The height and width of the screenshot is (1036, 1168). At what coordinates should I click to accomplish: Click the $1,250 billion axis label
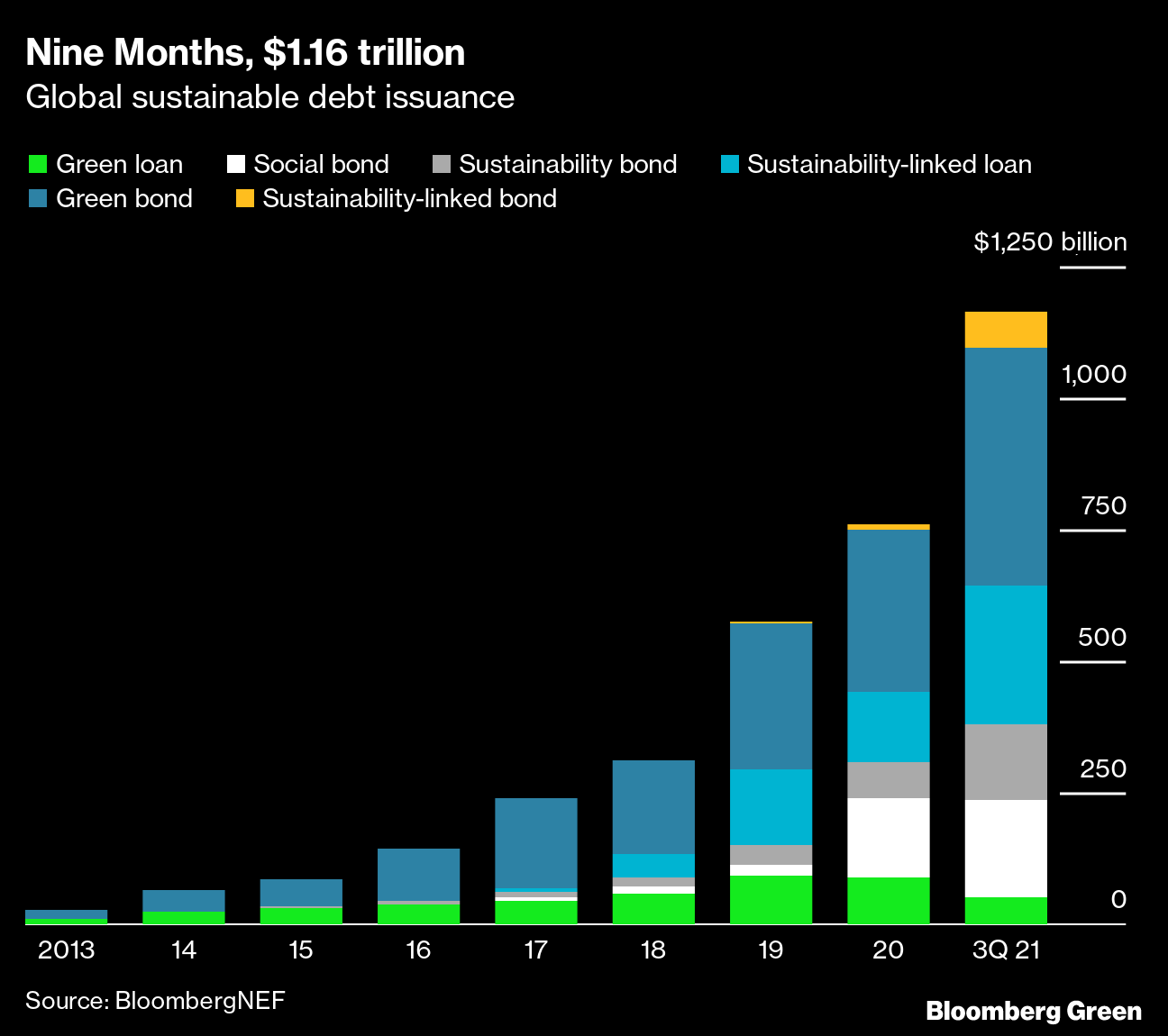(x=1050, y=241)
